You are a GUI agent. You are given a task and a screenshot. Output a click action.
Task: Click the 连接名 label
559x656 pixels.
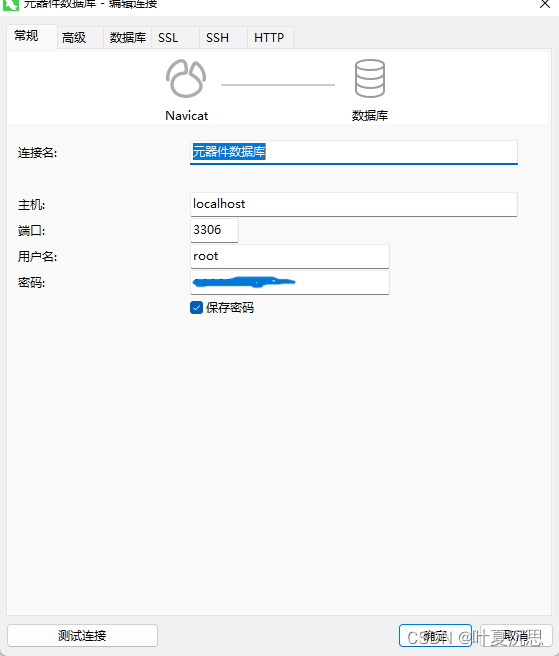(37, 153)
